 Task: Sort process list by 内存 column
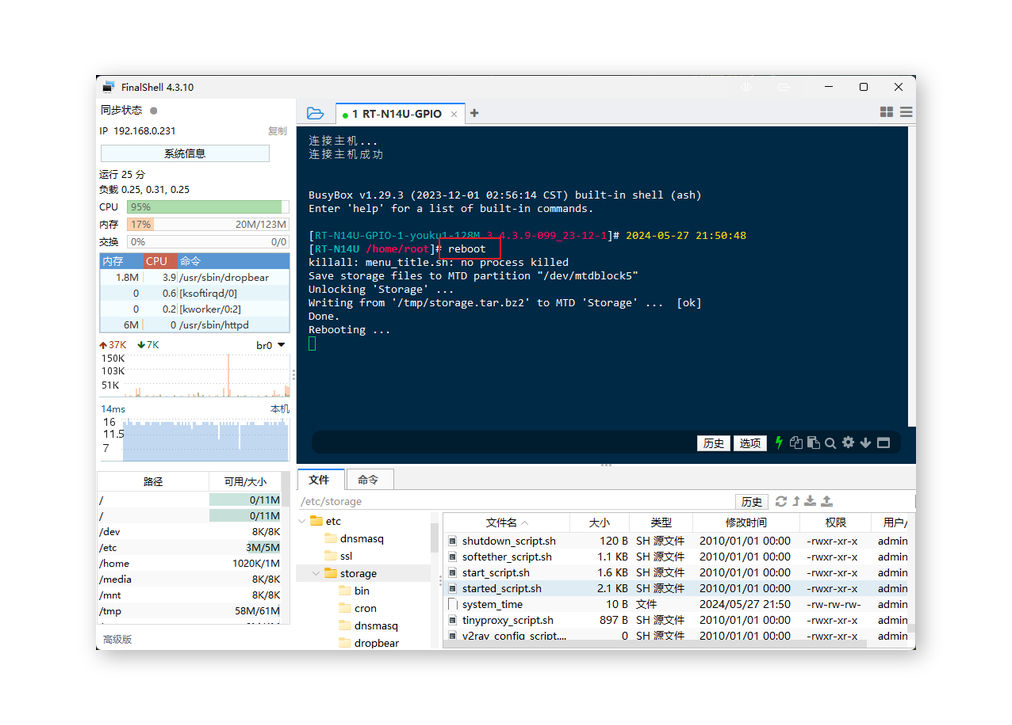pos(121,261)
